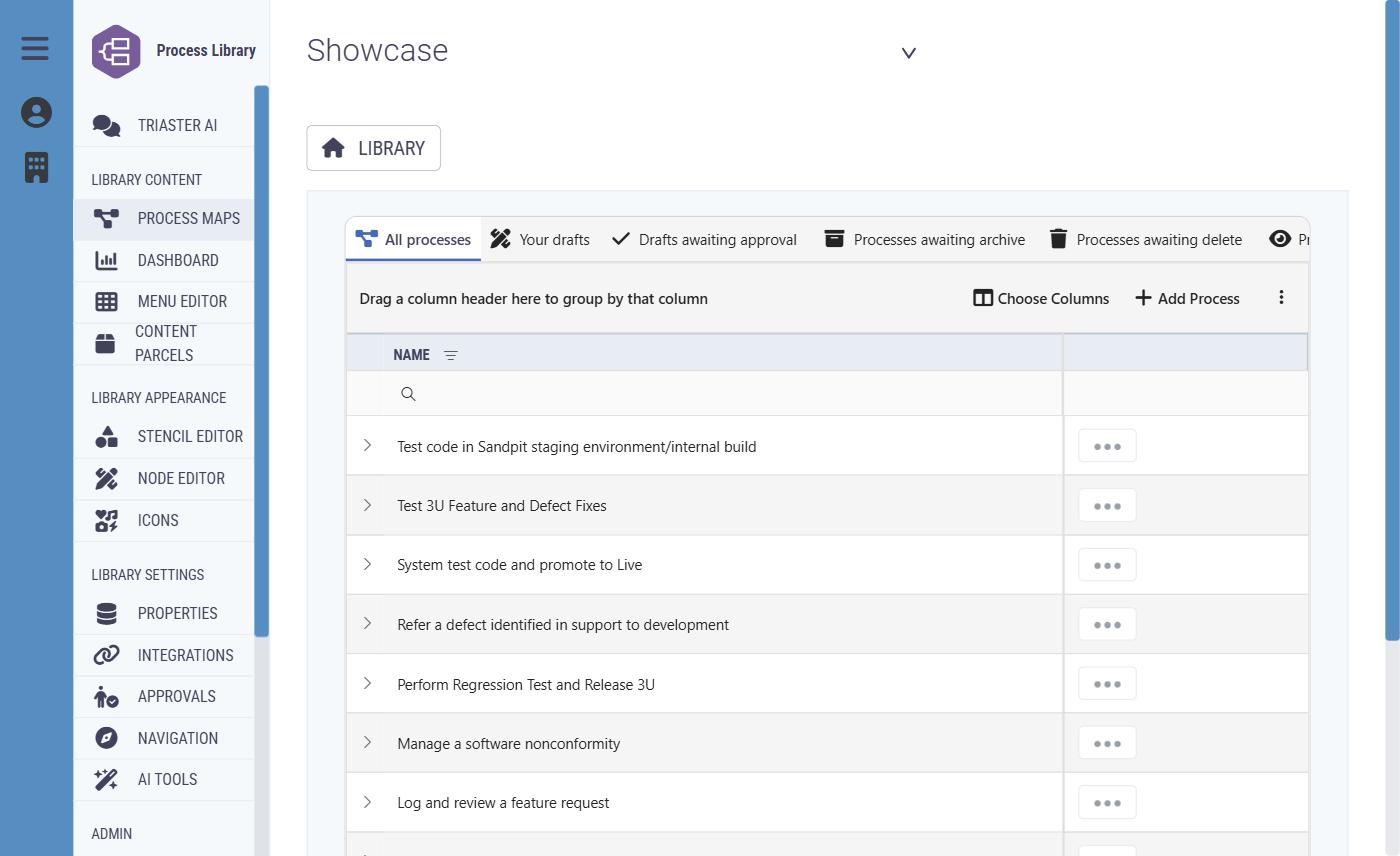The image size is (1400, 856).
Task: Click the Process Library logo
Action: (x=116, y=51)
